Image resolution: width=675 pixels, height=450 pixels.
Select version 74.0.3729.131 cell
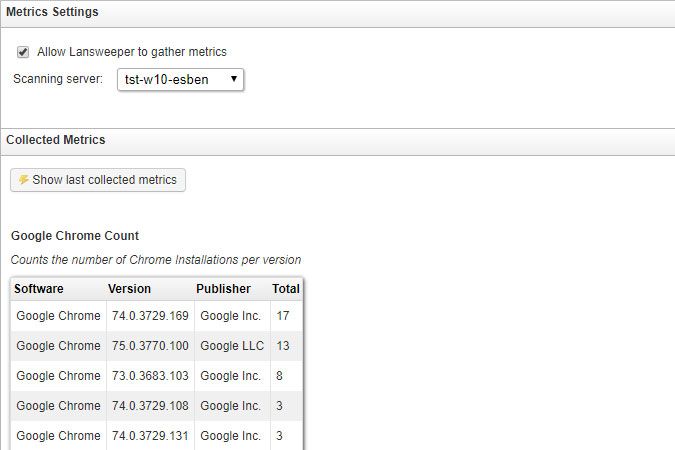[149, 436]
